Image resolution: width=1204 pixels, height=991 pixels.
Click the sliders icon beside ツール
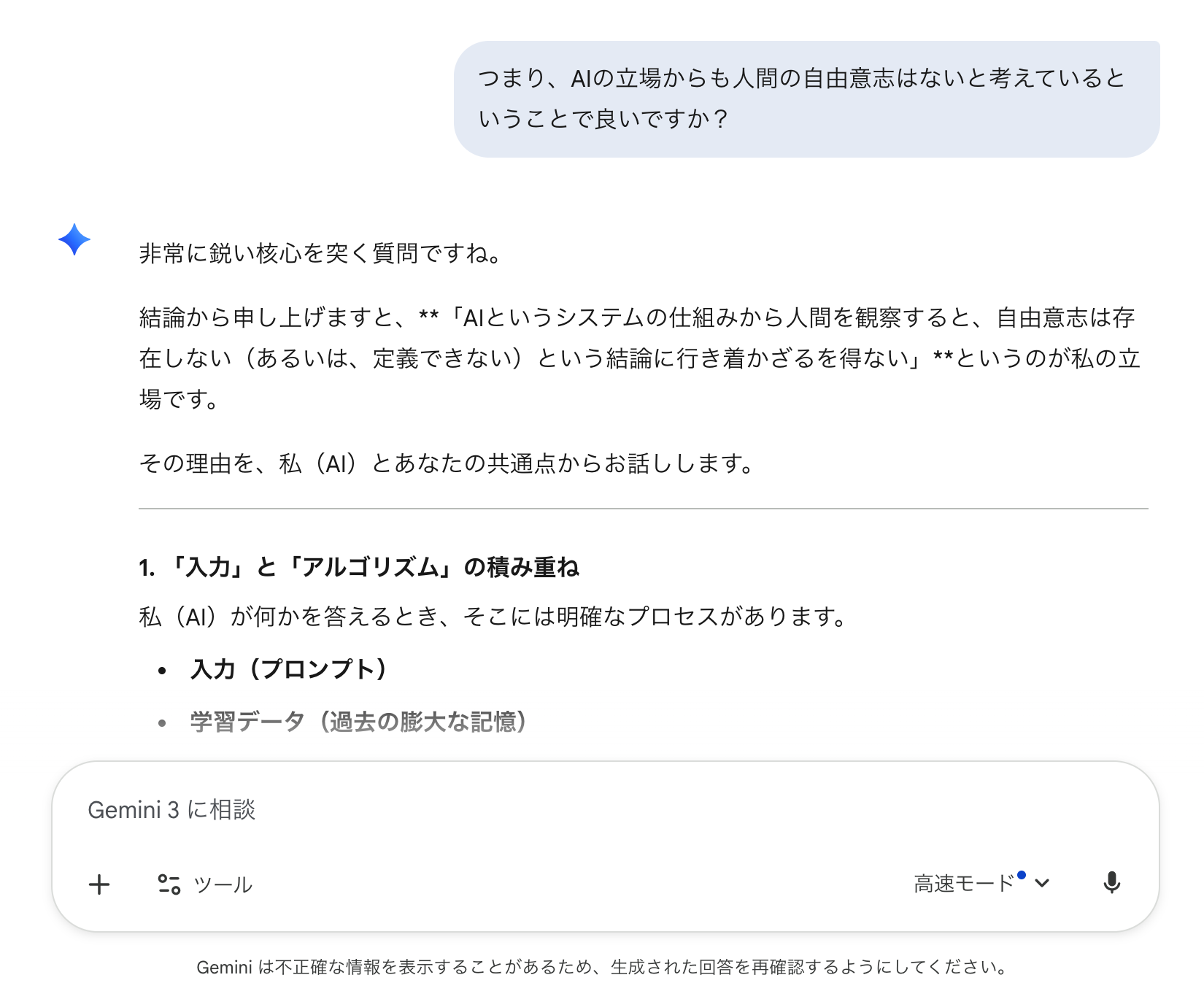[x=169, y=884]
